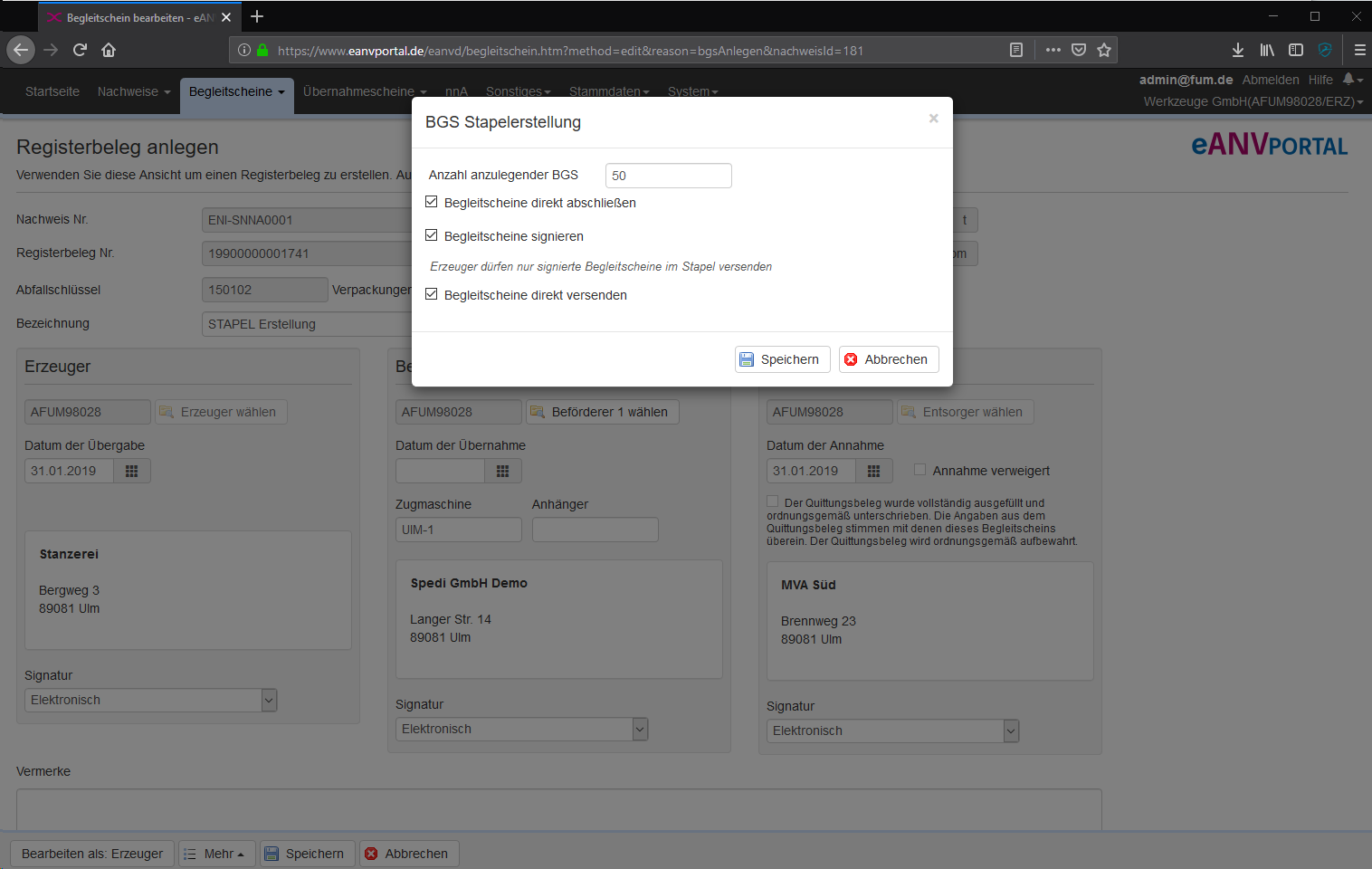Click Bearbeiten als: Erzeuger button

[92, 854]
